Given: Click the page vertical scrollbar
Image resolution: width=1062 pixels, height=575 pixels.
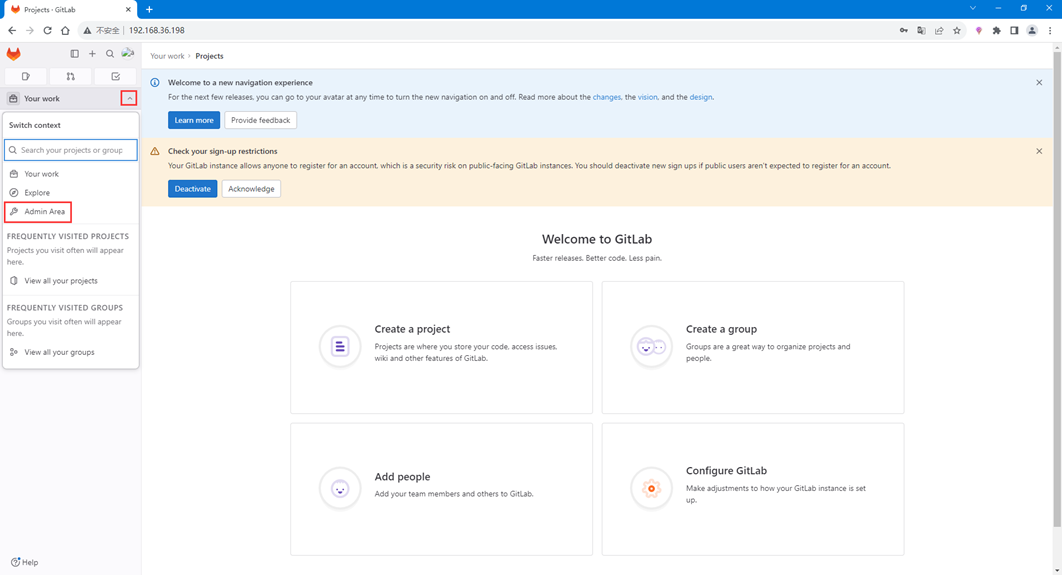Looking at the screenshot, I should [1057, 288].
